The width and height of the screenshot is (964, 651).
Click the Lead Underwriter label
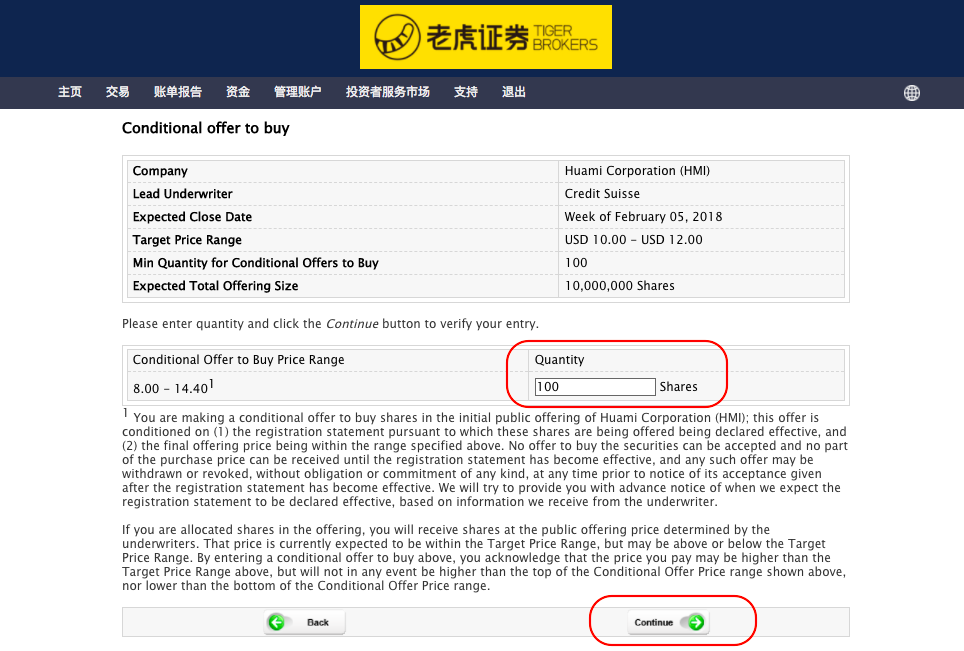coord(183,194)
